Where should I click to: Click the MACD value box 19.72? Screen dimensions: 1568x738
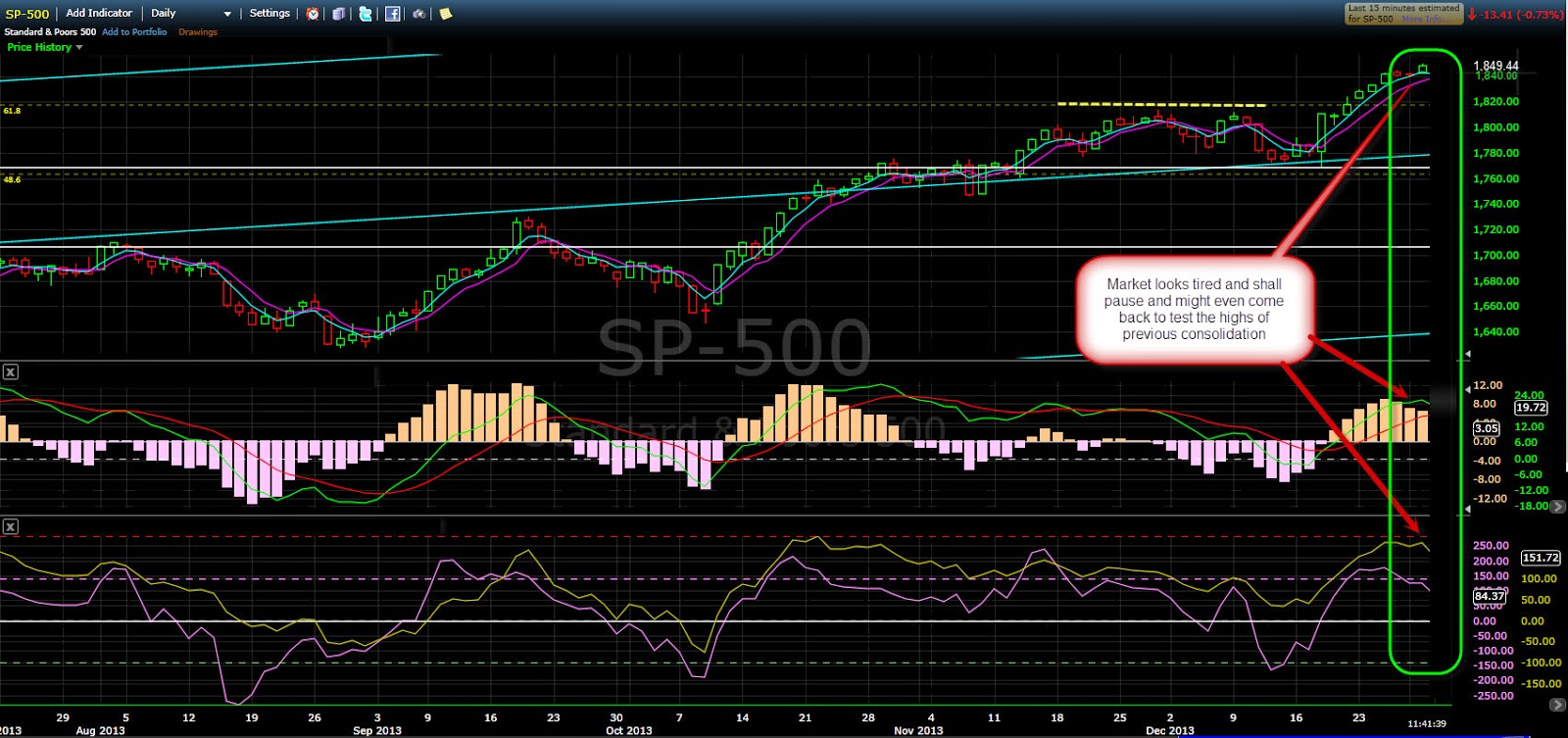1531,408
